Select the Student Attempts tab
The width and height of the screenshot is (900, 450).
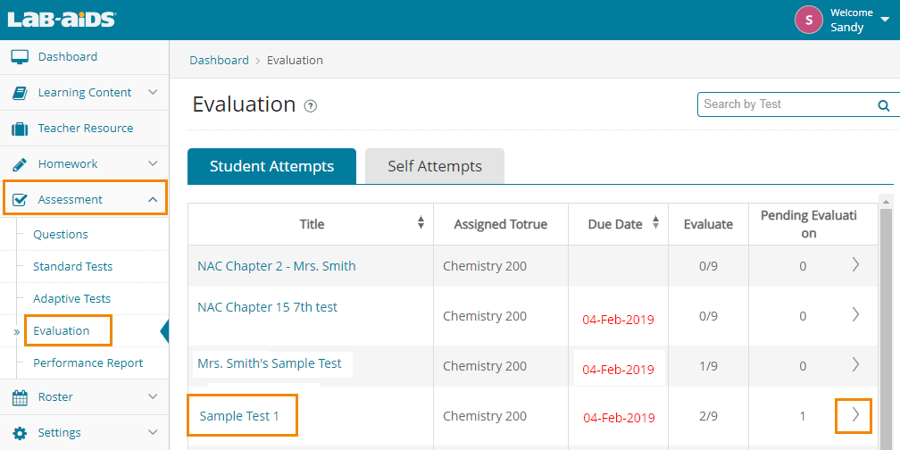271,167
